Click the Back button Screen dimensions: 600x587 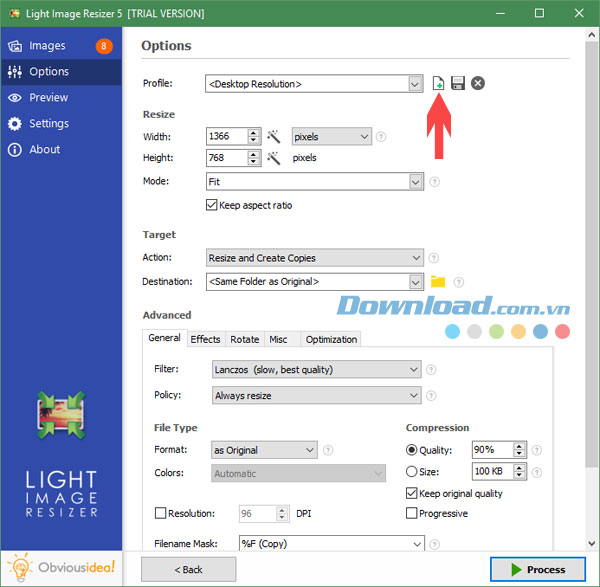[x=189, y=569]
